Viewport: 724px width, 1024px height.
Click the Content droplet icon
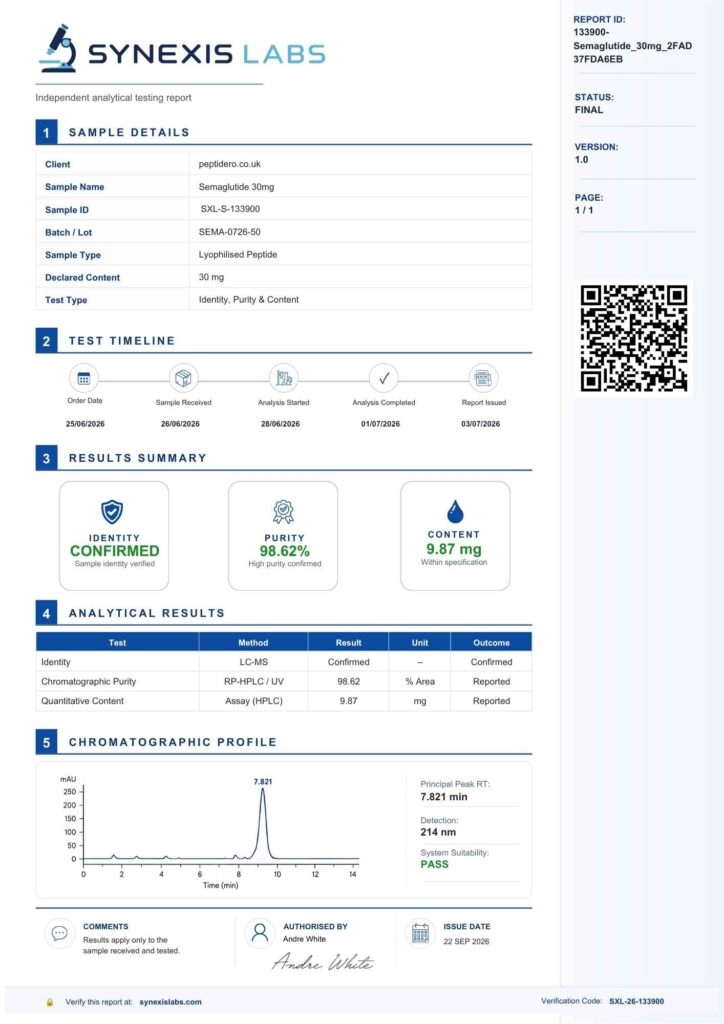(455, 511)
